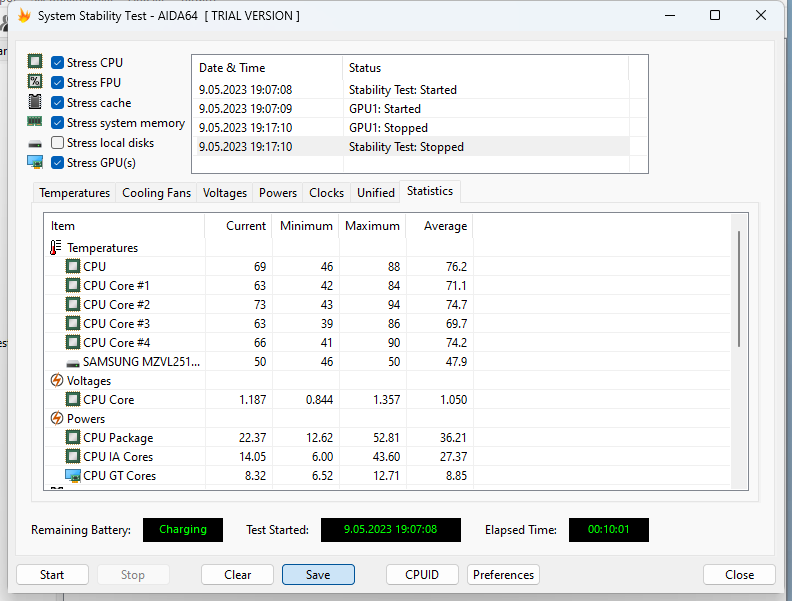
Task: Click the local disks drive icon
Action: [x=35, y=144]
